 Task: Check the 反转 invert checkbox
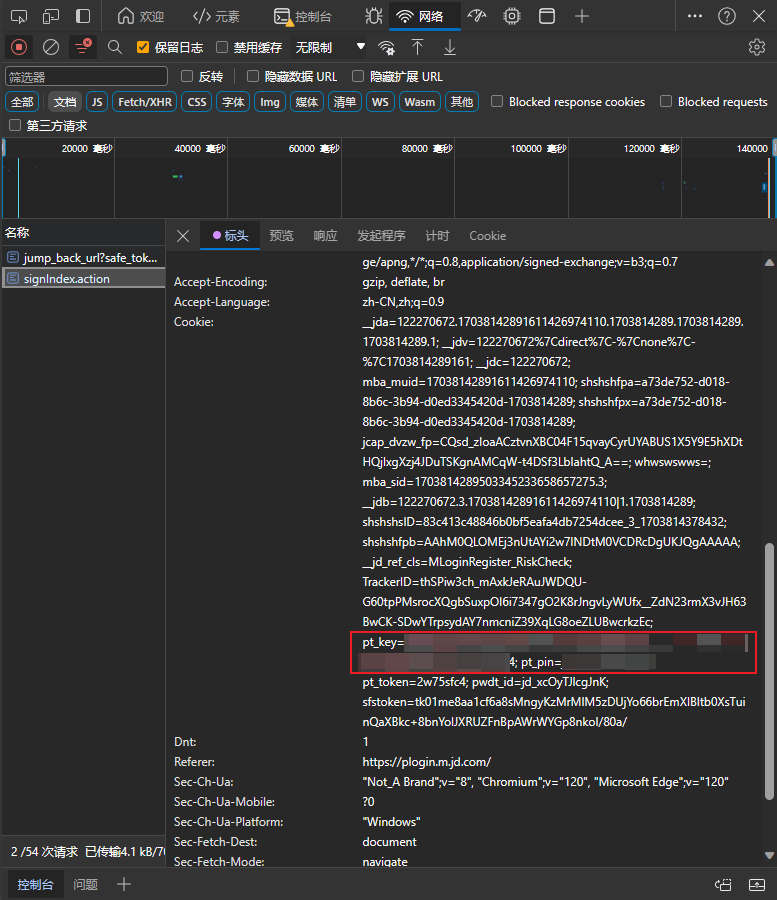tap(187, 76)
